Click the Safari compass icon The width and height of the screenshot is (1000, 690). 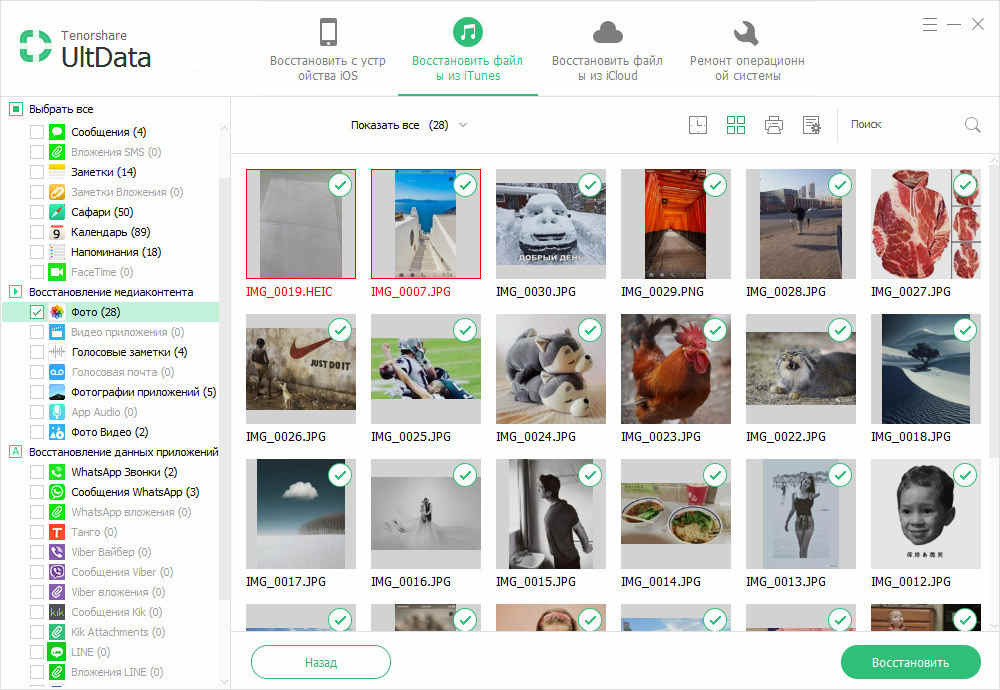[x=57, y=212]
